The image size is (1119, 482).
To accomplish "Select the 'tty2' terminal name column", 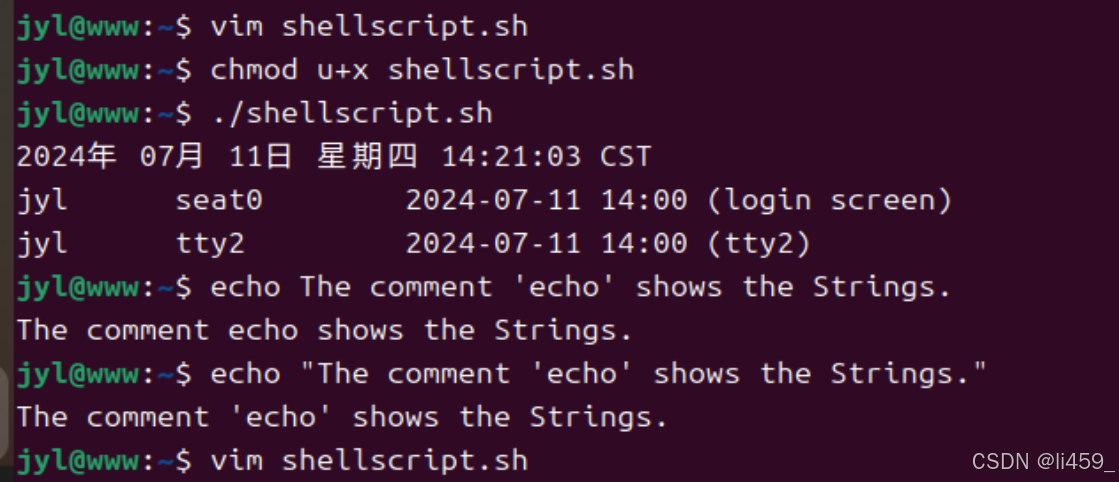I will pos(210,243).
